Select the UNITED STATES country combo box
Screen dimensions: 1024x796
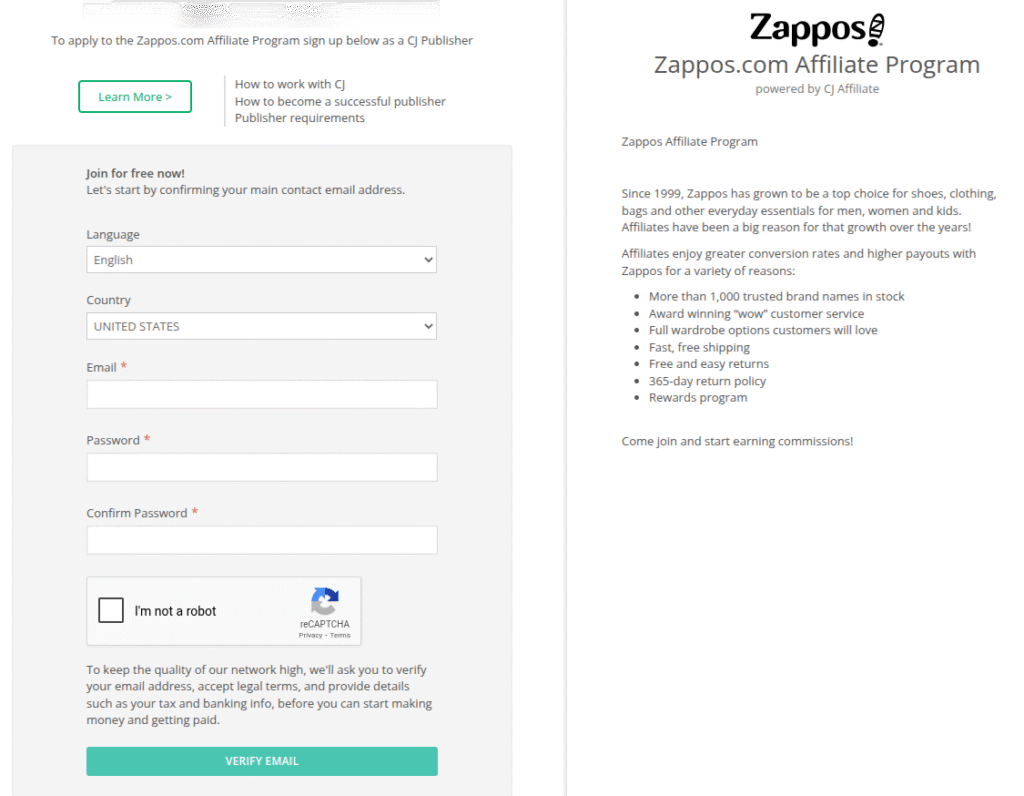click(261, 326)
